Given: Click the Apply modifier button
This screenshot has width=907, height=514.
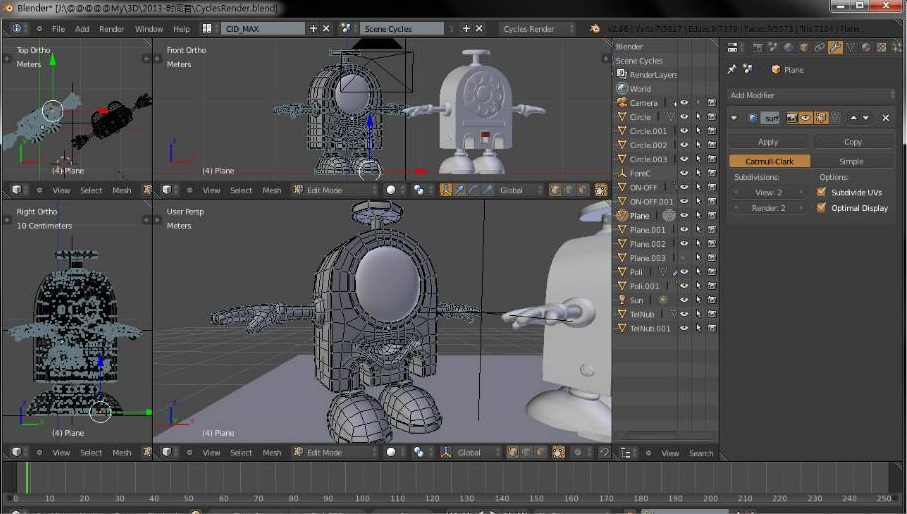Looking at the screenshot, I should pyautogui.click(x=768, y=142).
